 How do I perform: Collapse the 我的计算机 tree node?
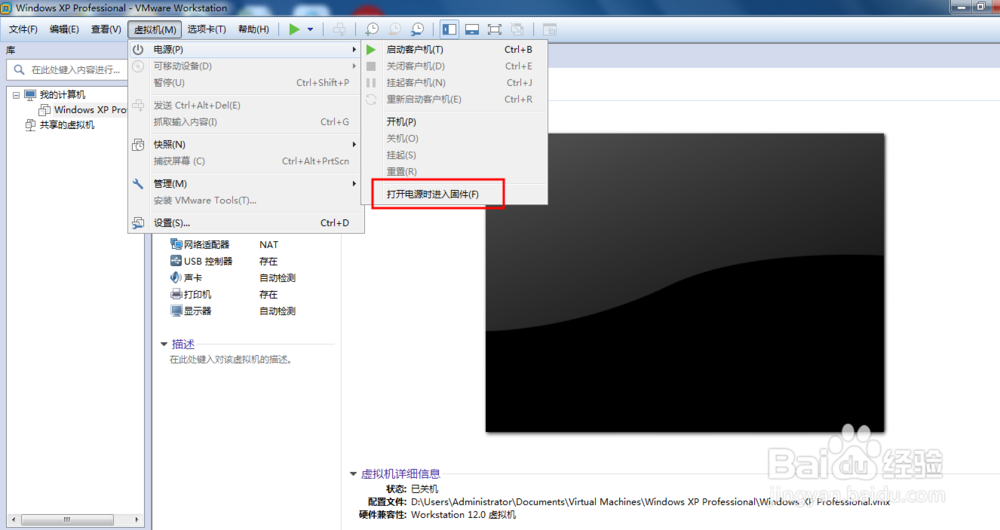tap(16, 95)
